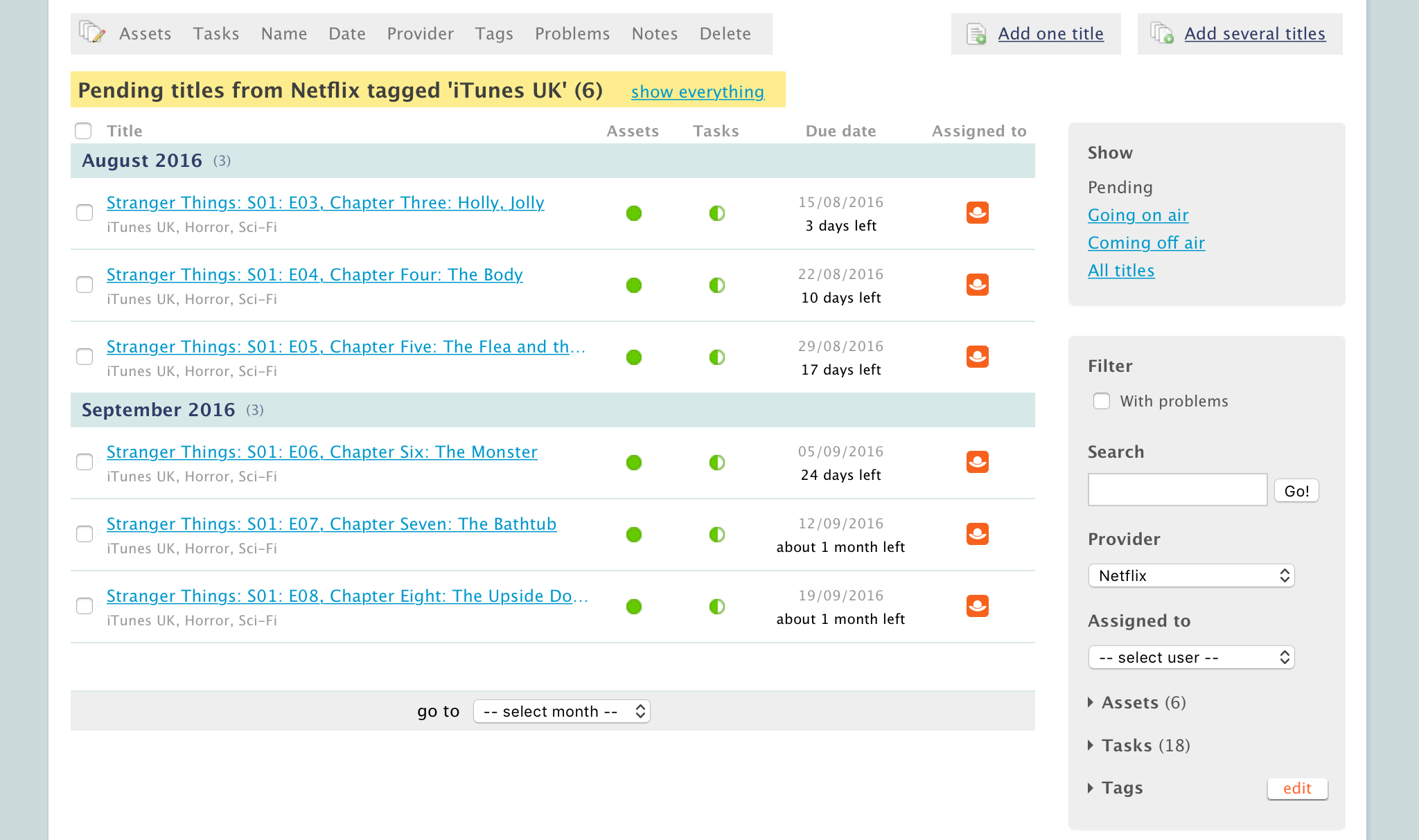Click half-filled tasks status icon for E05
This screenshot has height=840, width=1419.
point(716,357)
